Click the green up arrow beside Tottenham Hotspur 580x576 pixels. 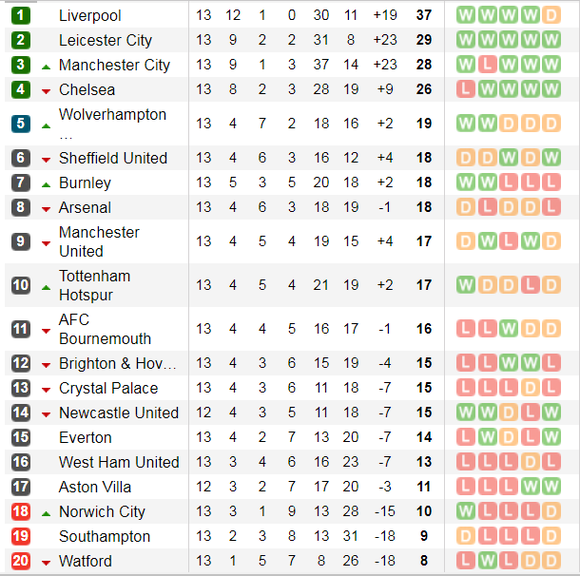46,287
